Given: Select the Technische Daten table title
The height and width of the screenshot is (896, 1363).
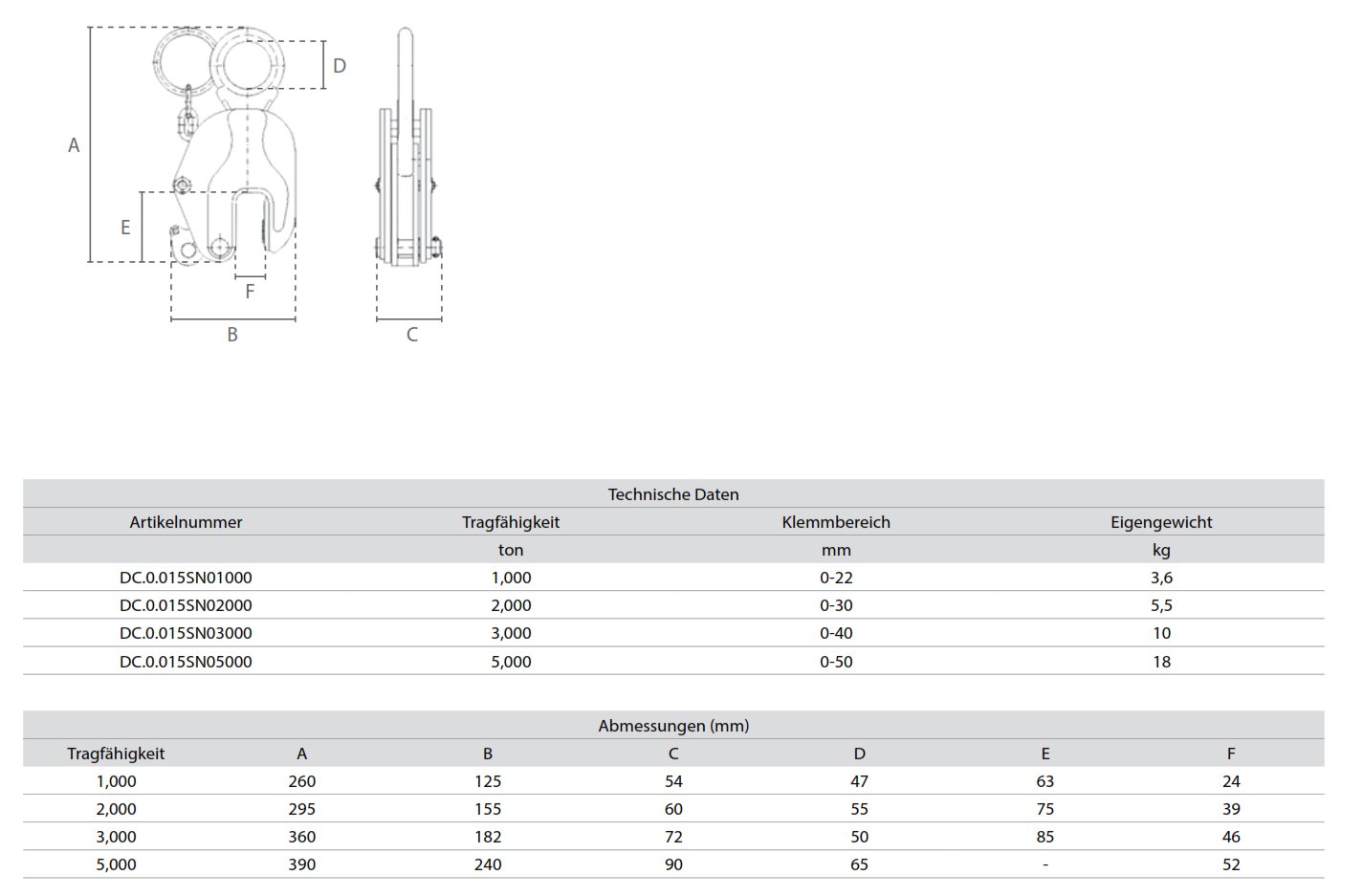Looking at the screenshot, I should click(x=673, y=494).
